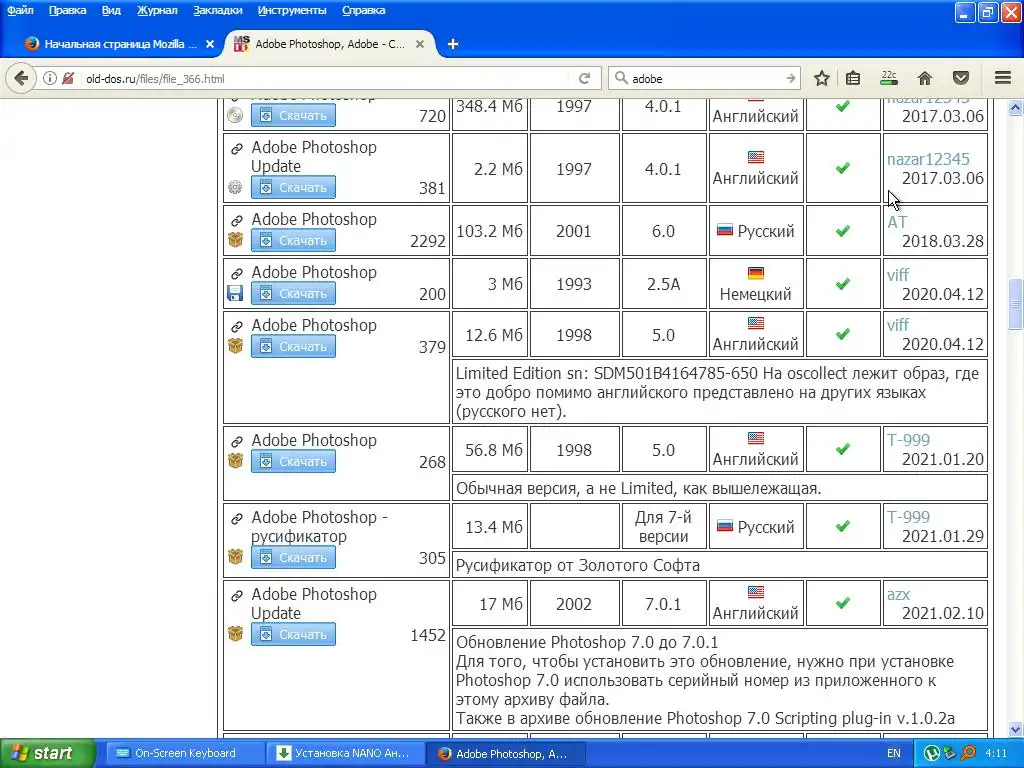Download Photoshop 6.0 with Скачать button
Screen dimensions: 1024x768
click(x=293, y=240)
